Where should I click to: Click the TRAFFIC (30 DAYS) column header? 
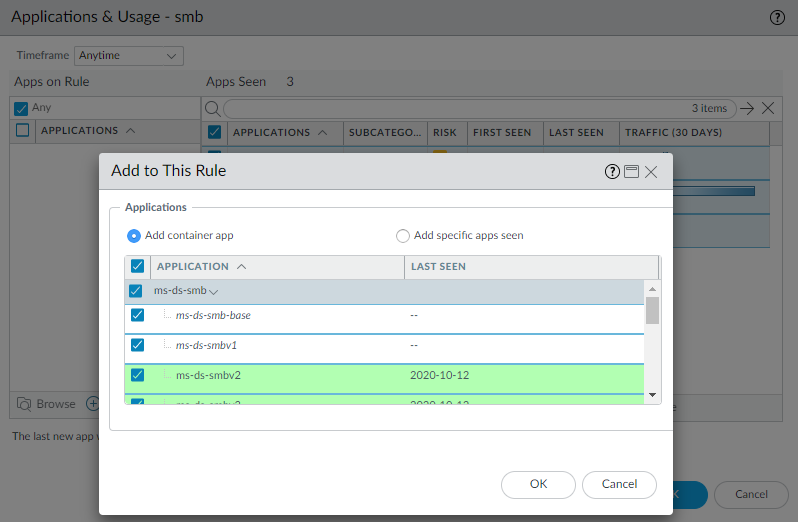[x=694, y=132]
